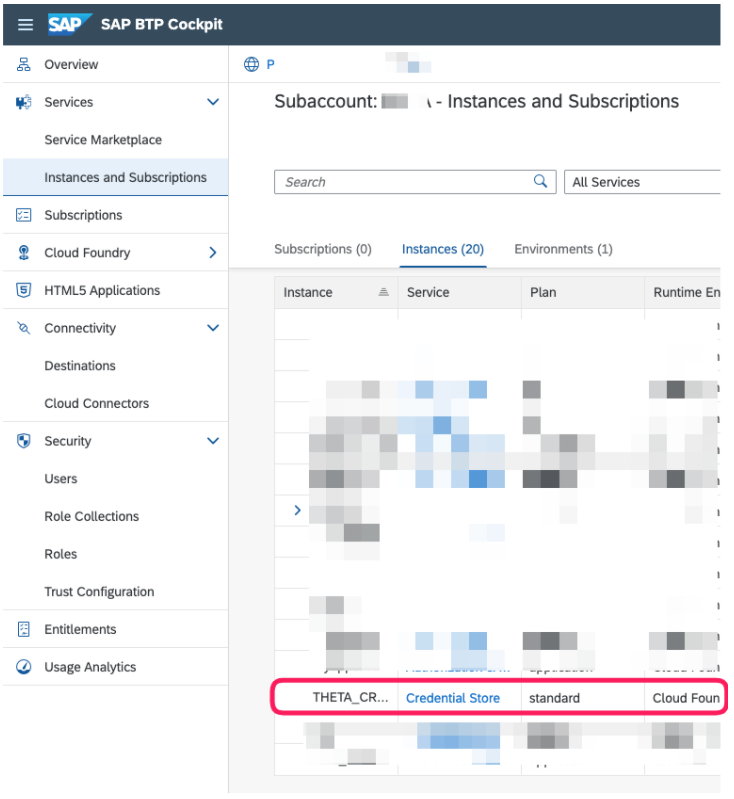The width and height of the screenshot is (734, 799).
Task: Collapse the Connectivity section chevron
Action: point(213,328)
